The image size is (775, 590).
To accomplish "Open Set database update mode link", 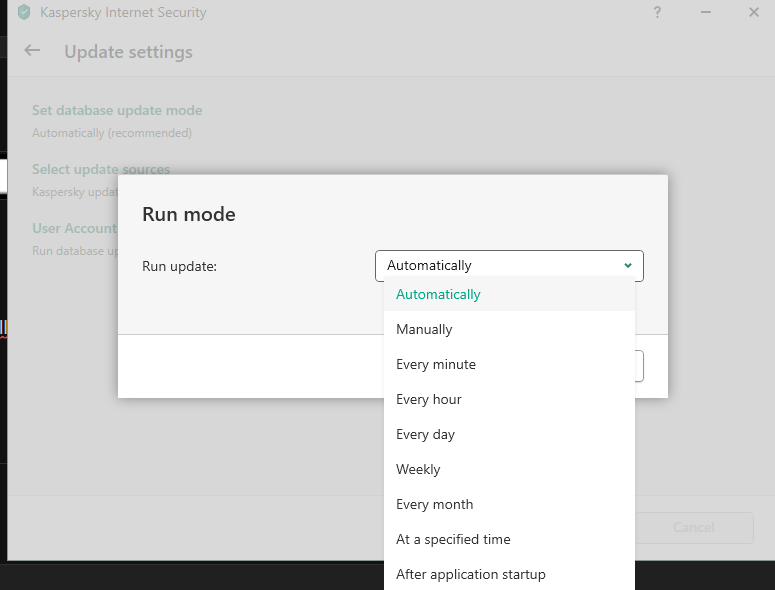I will 117,111.
